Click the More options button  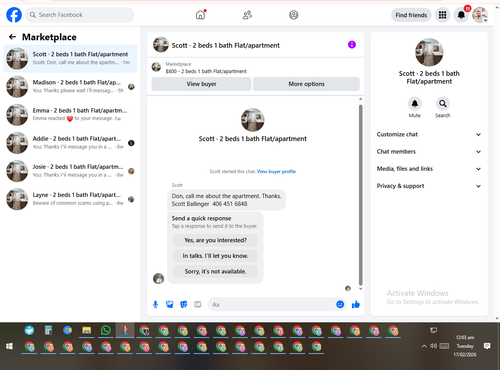click(x=306, y=84)
